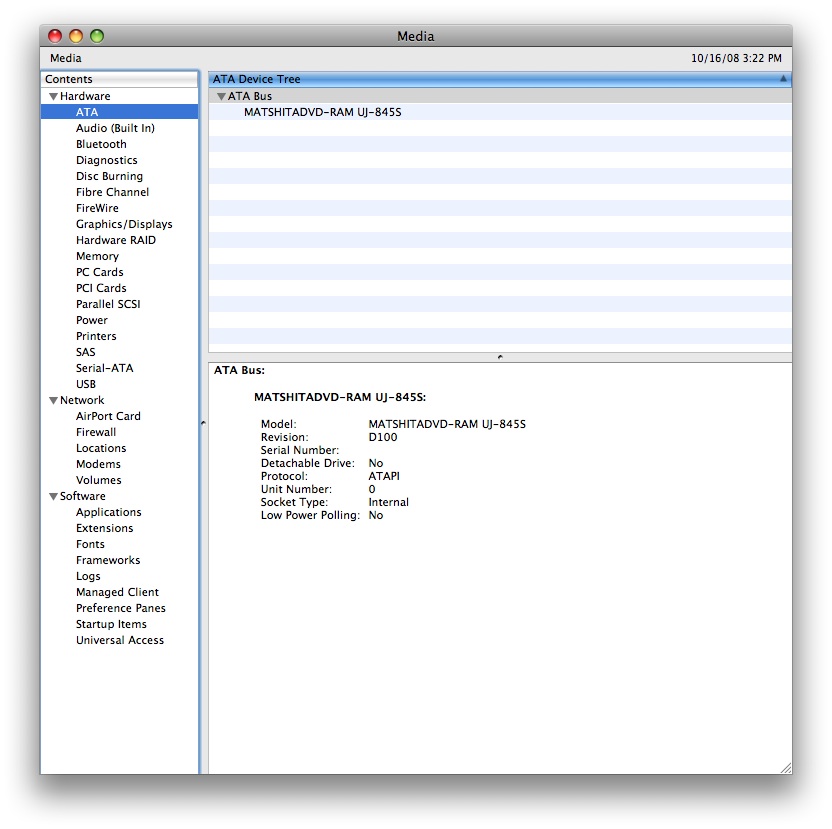The width and height of the screenshot is (832, 829).
Task: Collapse the ATA Bus disclosure triangle
Action: (221, 97)
